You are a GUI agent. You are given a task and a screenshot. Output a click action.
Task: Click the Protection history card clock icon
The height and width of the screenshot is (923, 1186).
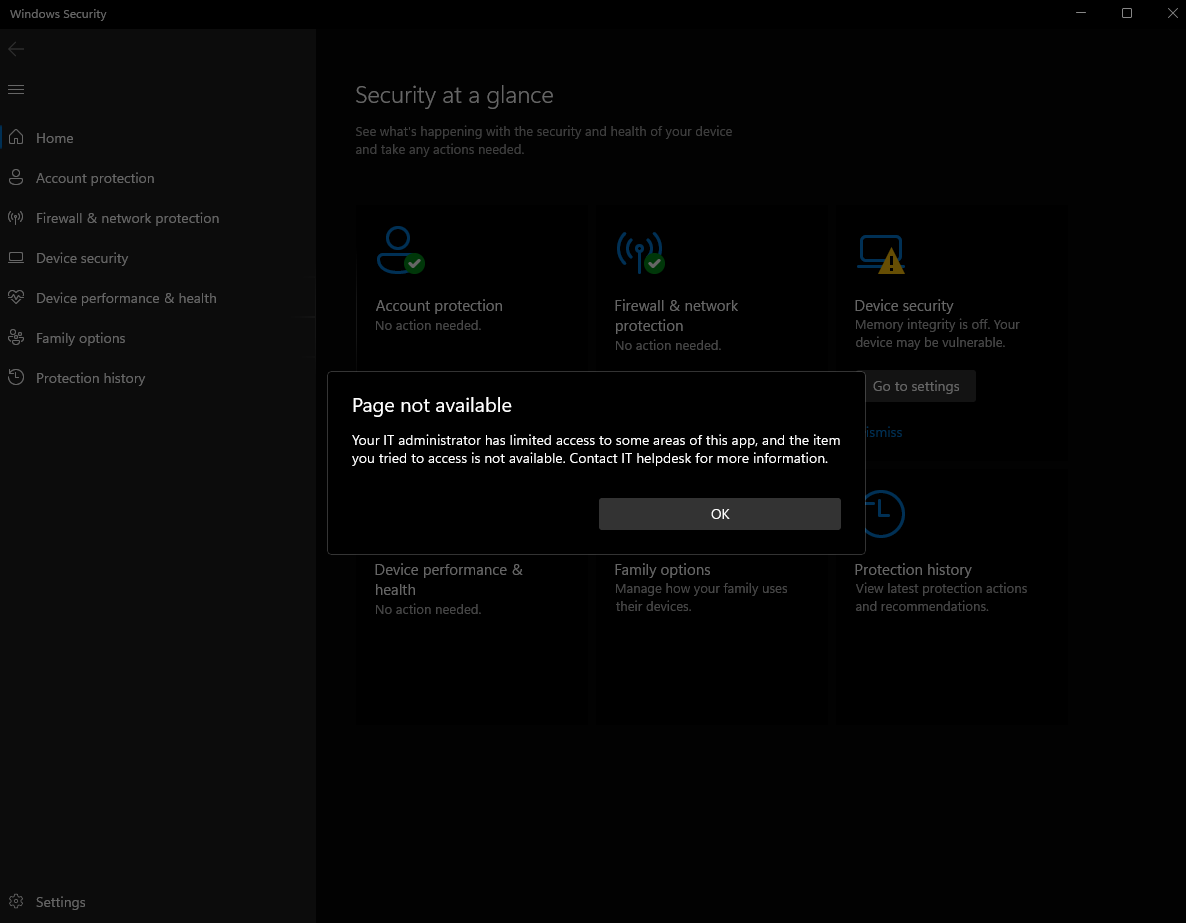click(x=882, y=513)
